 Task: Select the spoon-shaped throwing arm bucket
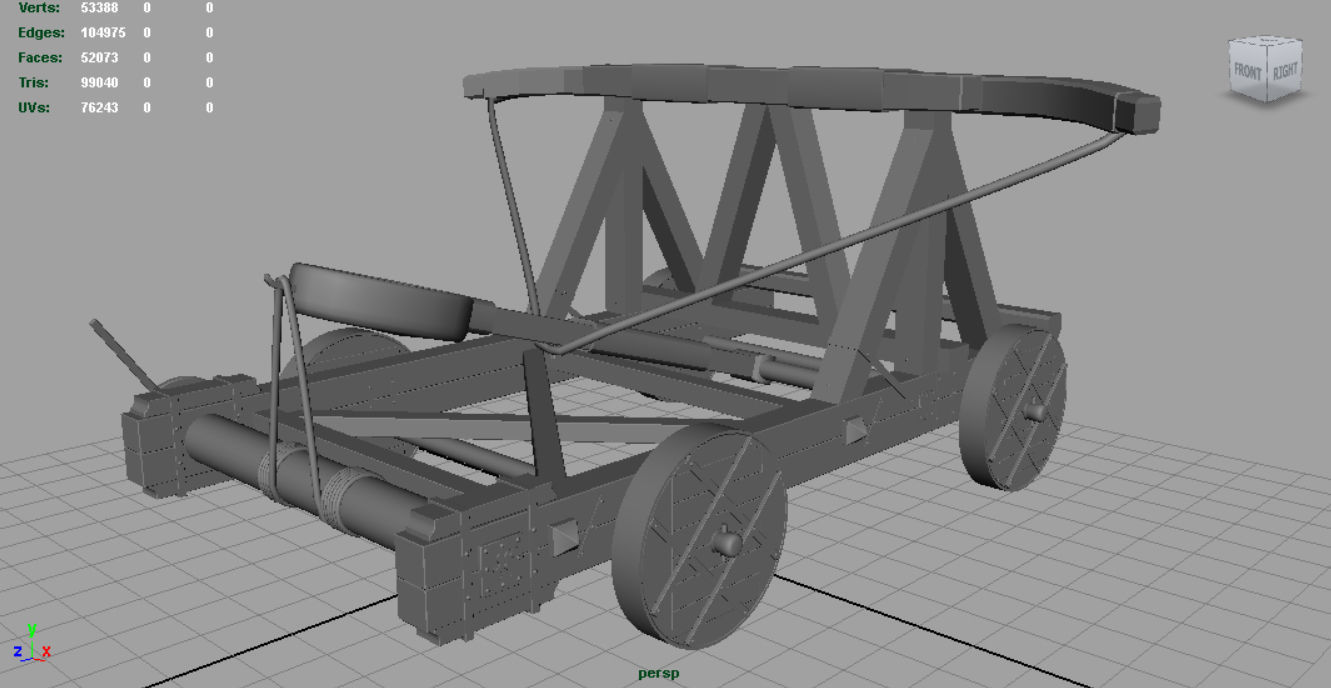click(382, 304)
